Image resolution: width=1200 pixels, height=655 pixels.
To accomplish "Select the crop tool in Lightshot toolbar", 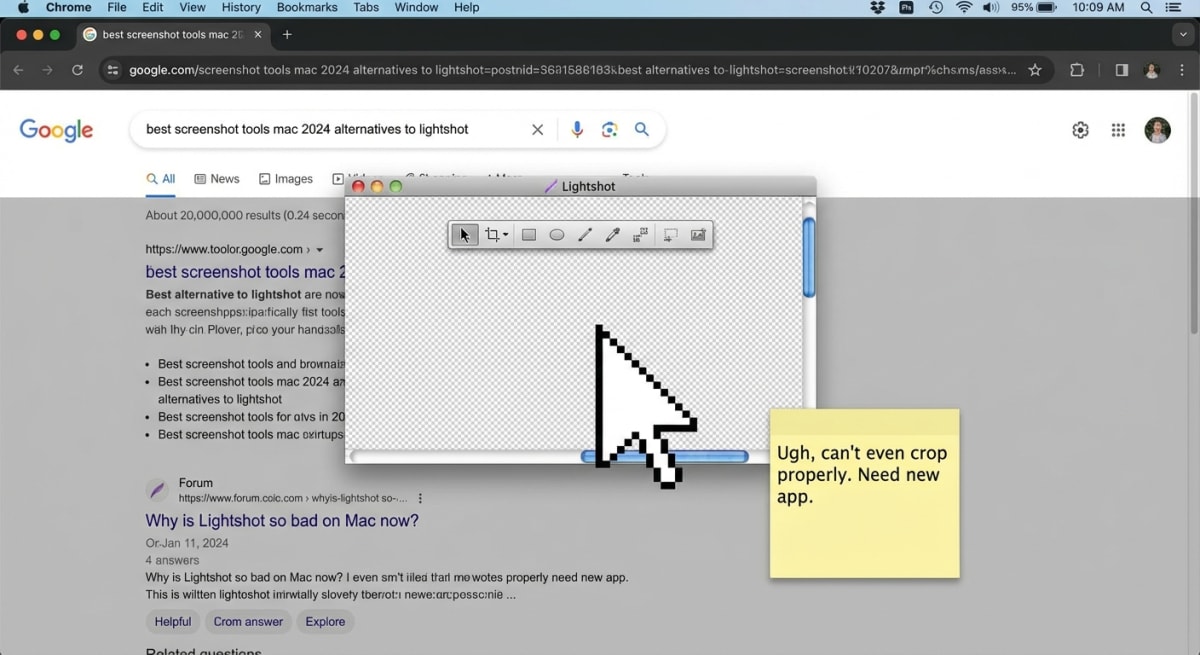I will coord(494,234).
